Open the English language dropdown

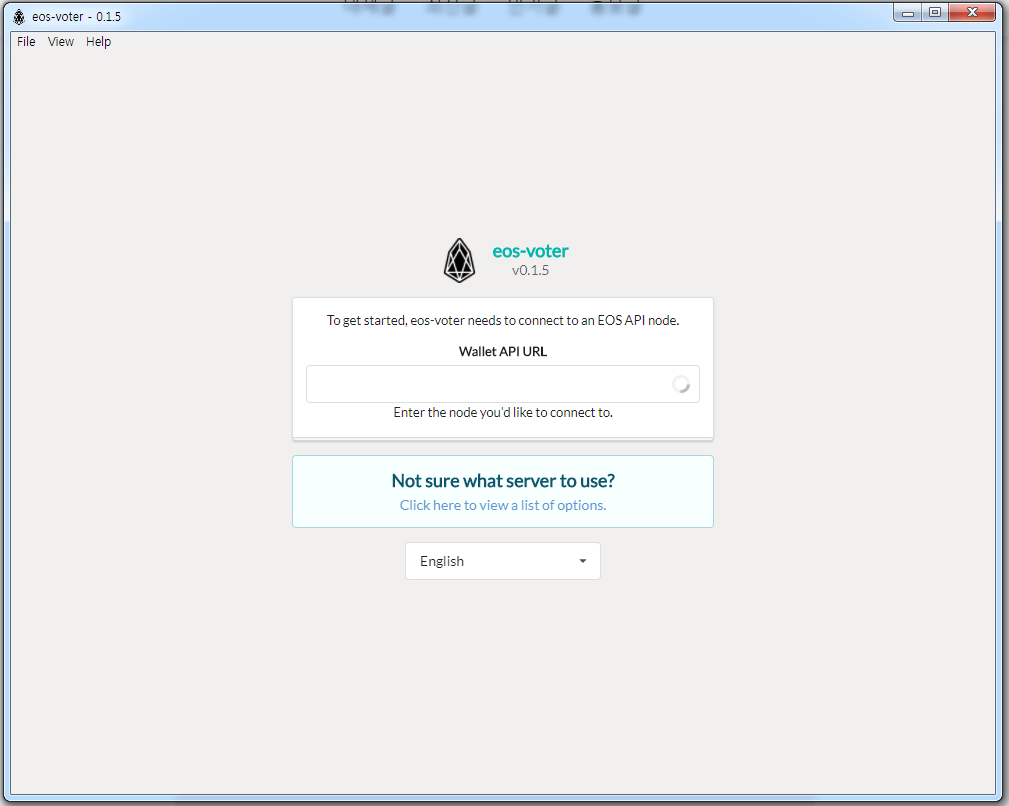(503, 561)
